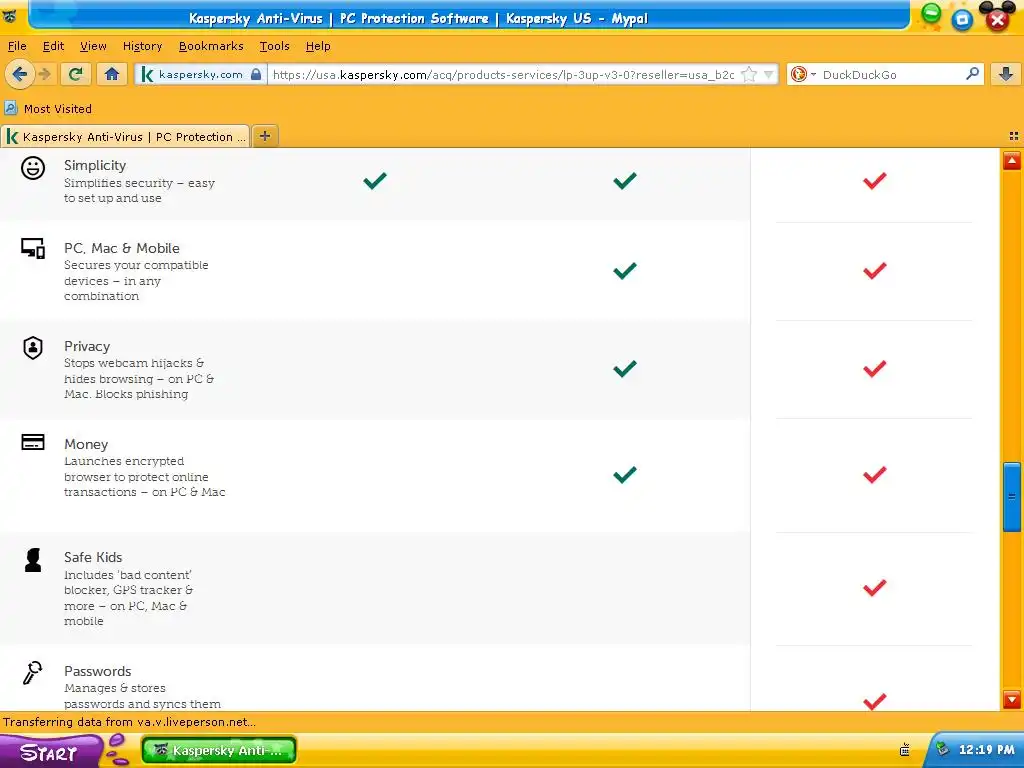Image resolution: width=1024 pixels, height=768 pixels.
Task: Select the Kaspersky Anti-... taskbar button
Action: (x=219, y=750)
